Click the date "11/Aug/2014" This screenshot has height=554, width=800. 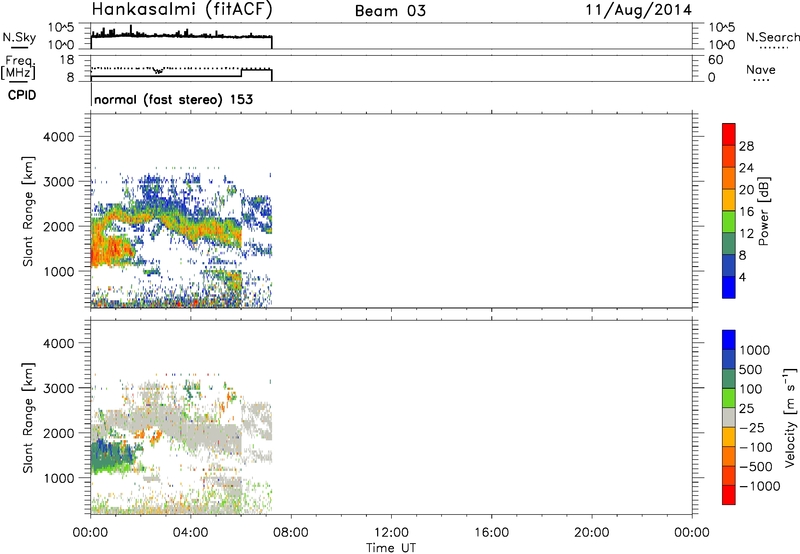click(638, 10)
